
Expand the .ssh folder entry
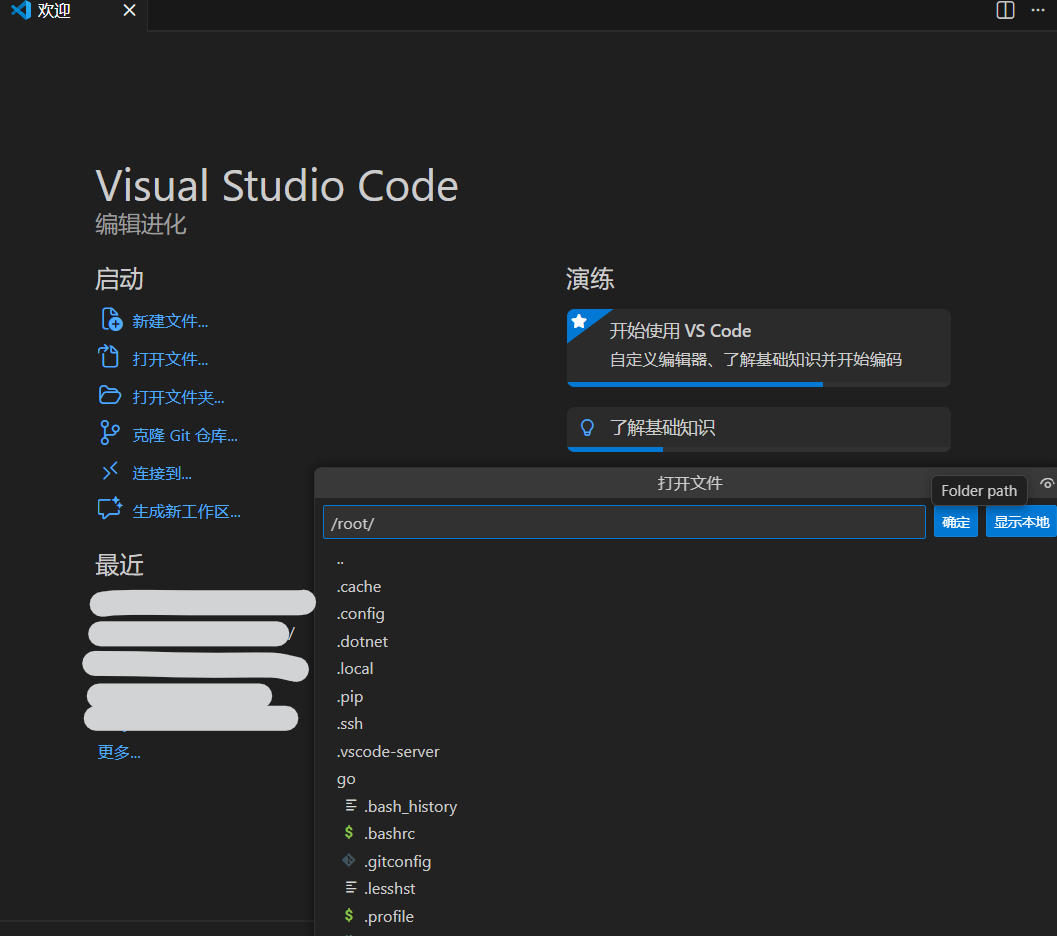[x=350, y=723]
